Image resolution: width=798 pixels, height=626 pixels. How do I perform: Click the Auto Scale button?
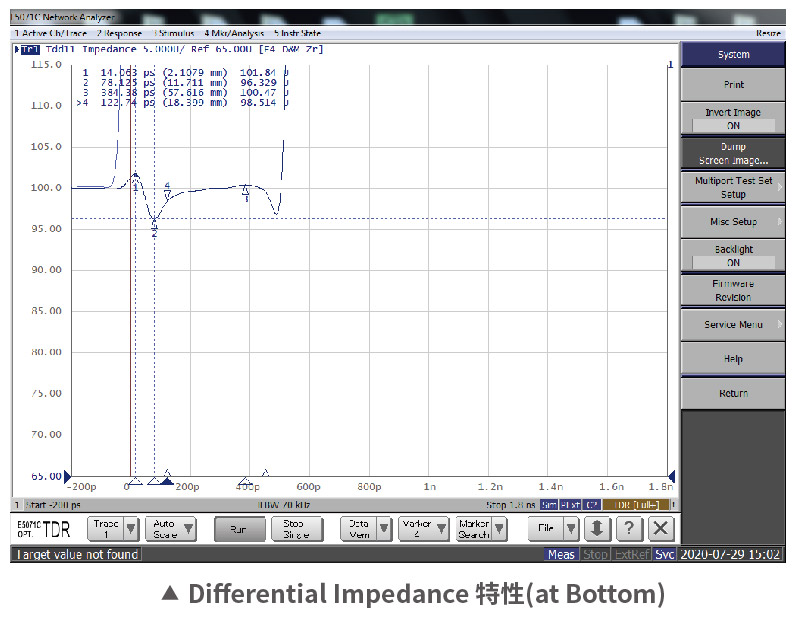click(x=164, y=529)
